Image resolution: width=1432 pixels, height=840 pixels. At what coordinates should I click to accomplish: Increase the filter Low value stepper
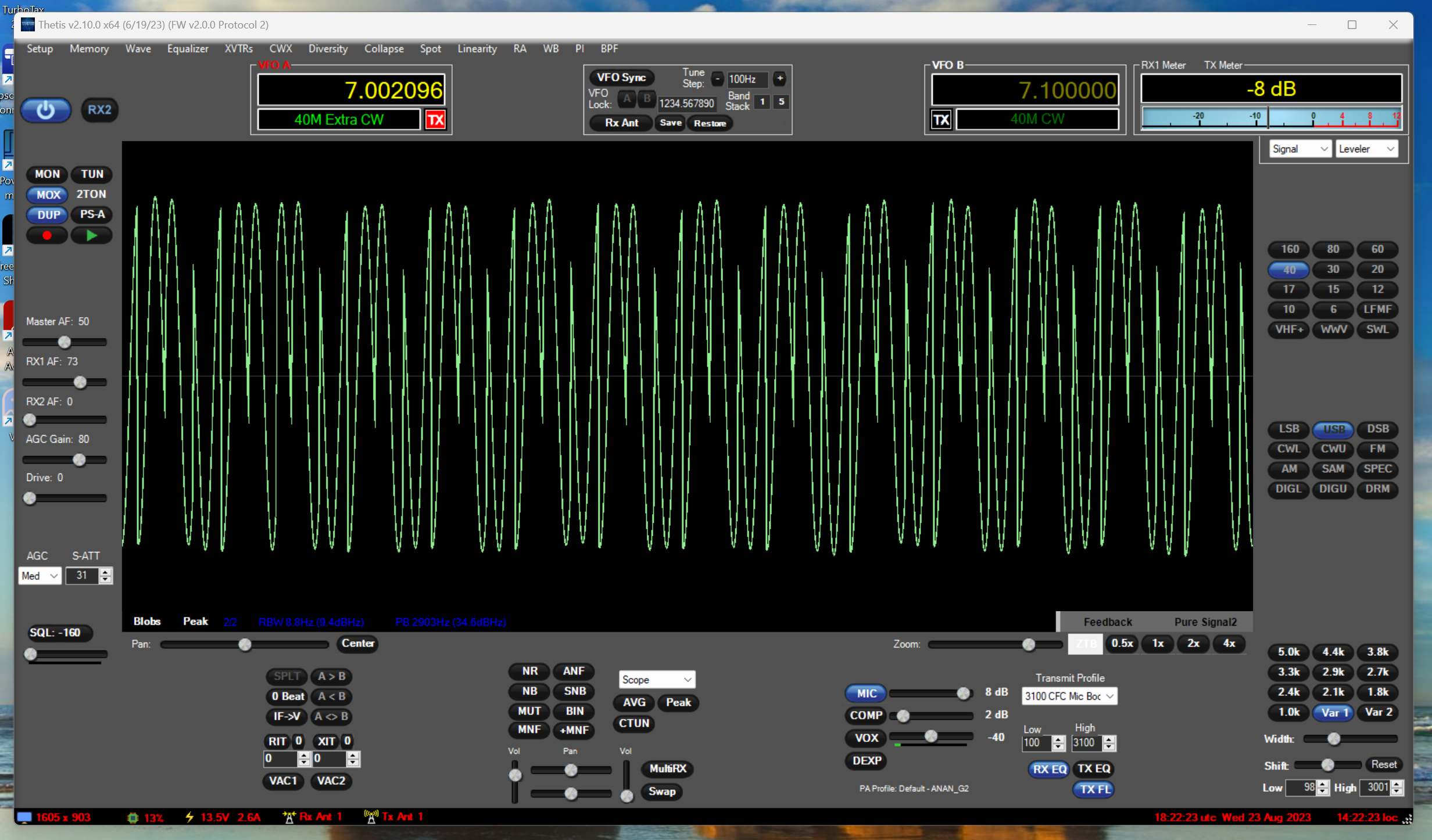tap(1323, 784)
